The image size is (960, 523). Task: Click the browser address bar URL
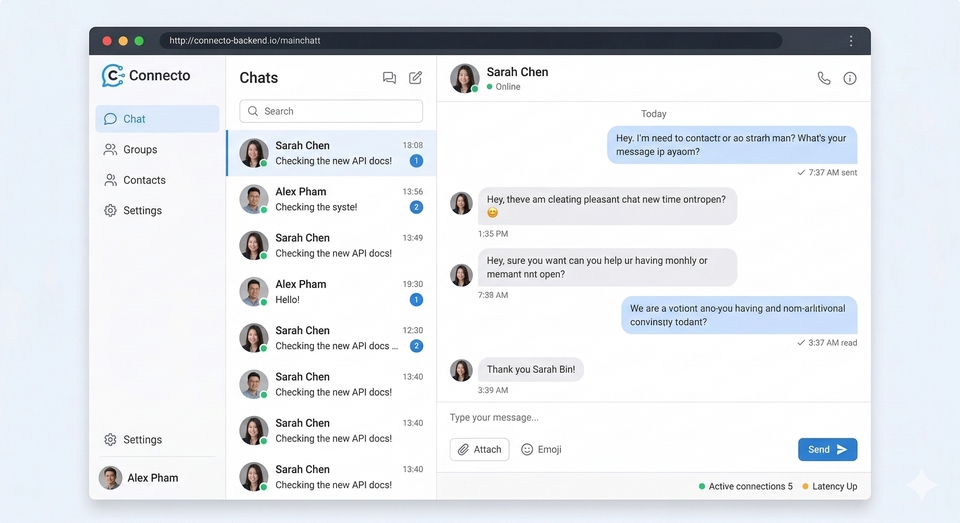pos(245,41)
